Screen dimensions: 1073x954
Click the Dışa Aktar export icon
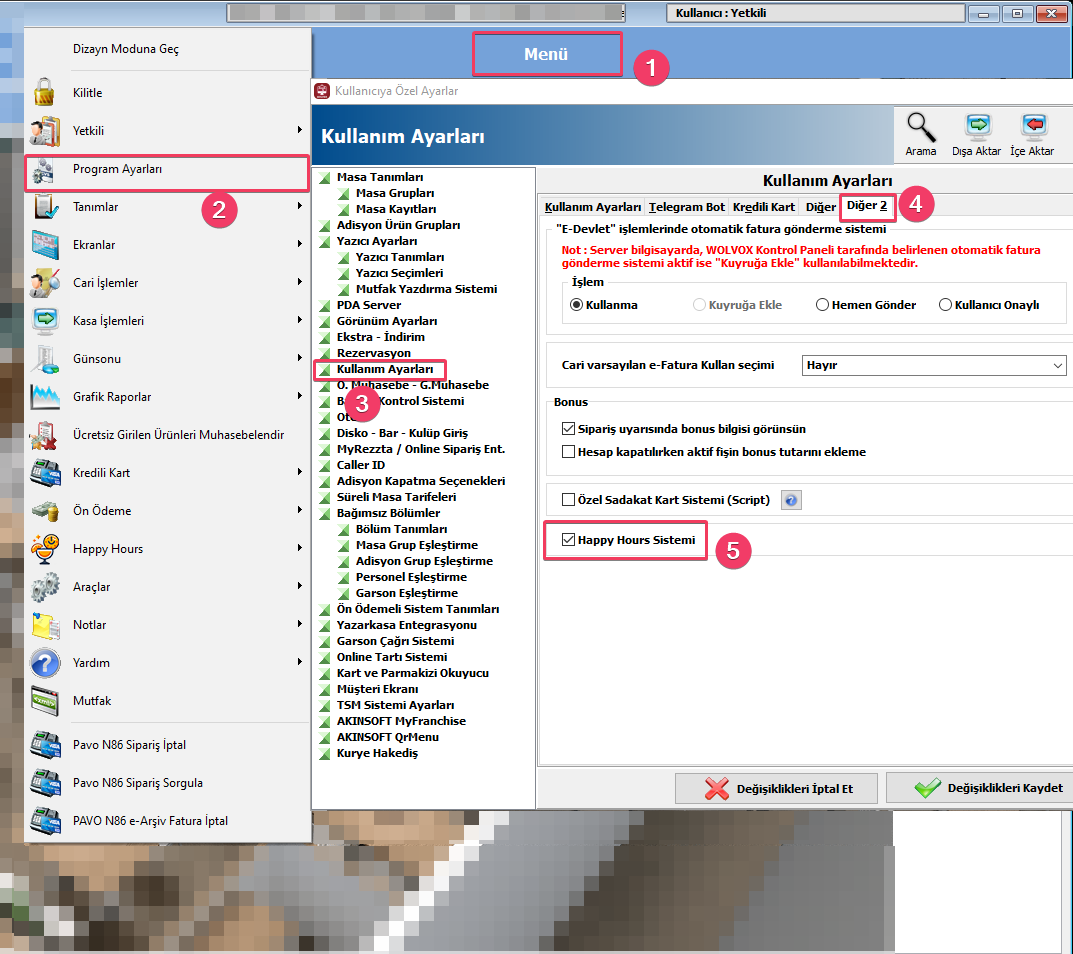point(976,127)
